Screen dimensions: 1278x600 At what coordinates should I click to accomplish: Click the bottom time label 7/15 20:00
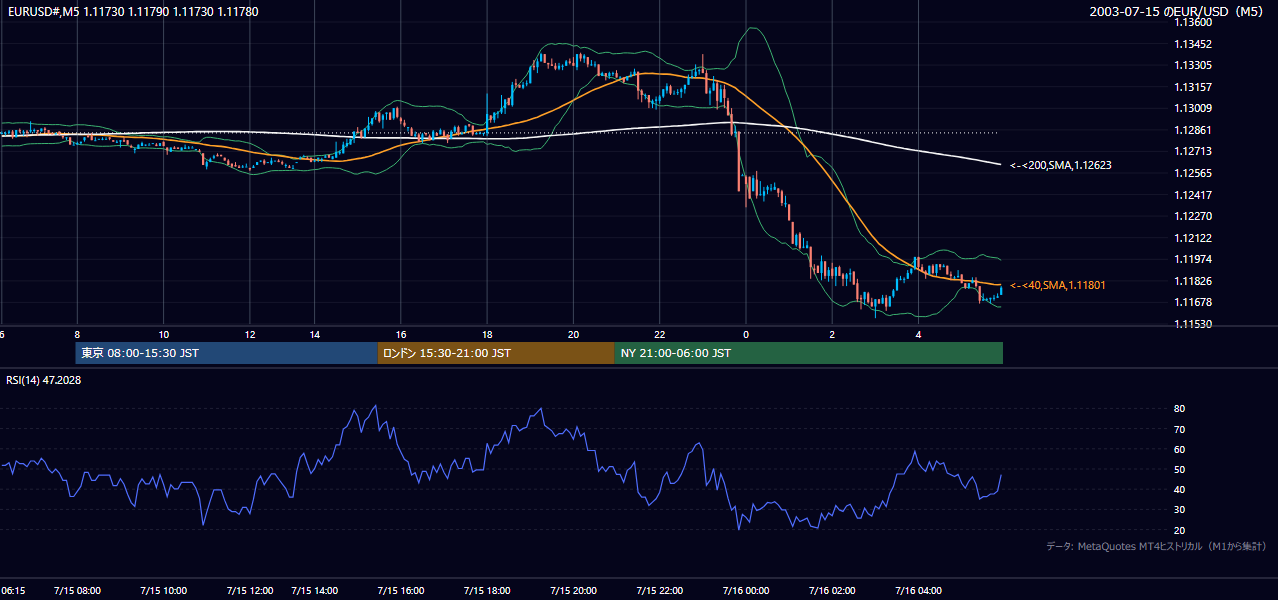coord(573,591)
